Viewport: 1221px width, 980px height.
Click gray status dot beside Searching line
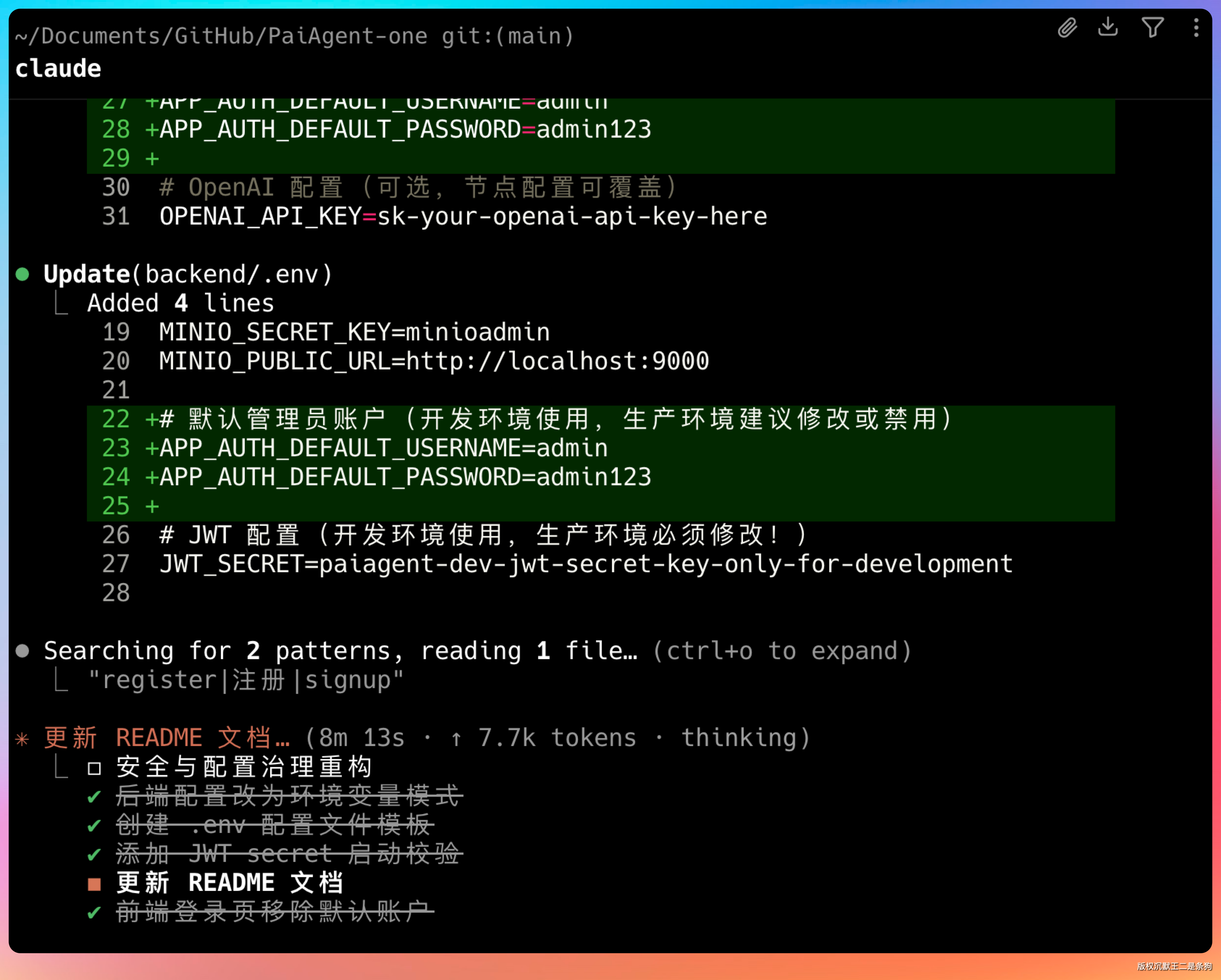[x=23, y=651]
